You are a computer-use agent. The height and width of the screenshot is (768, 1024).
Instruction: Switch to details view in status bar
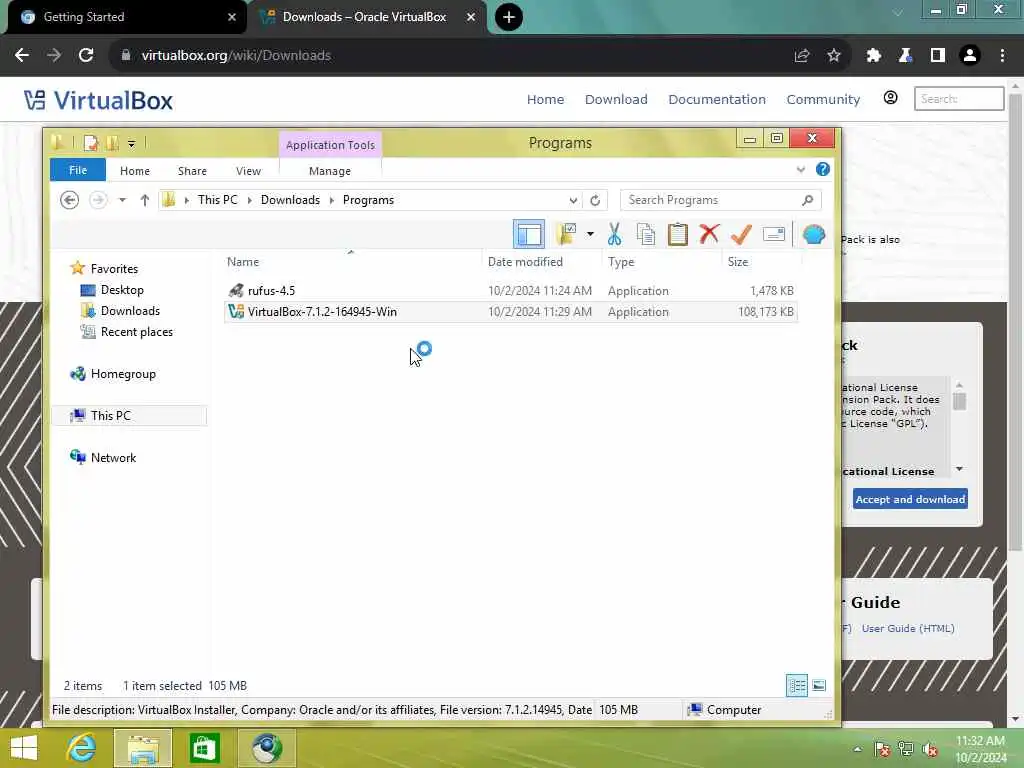(797, 685)
